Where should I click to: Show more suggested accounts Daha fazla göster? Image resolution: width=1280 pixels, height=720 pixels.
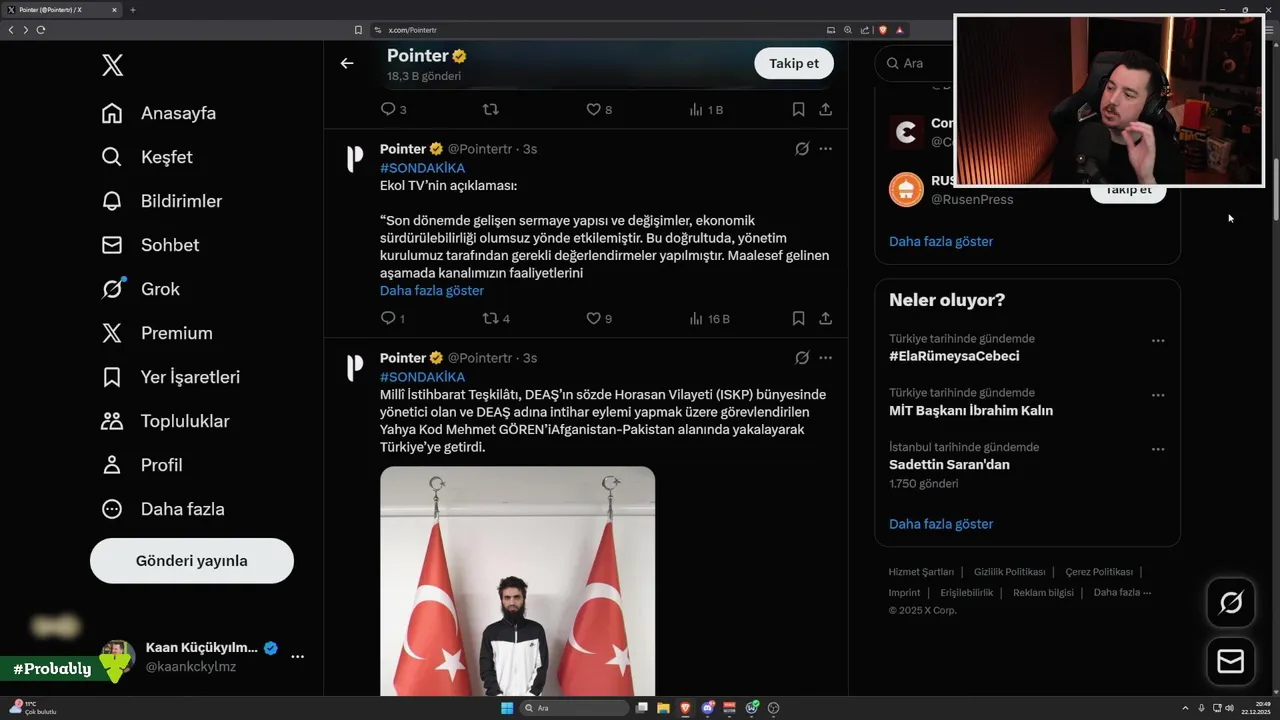(x=941, y=241)
